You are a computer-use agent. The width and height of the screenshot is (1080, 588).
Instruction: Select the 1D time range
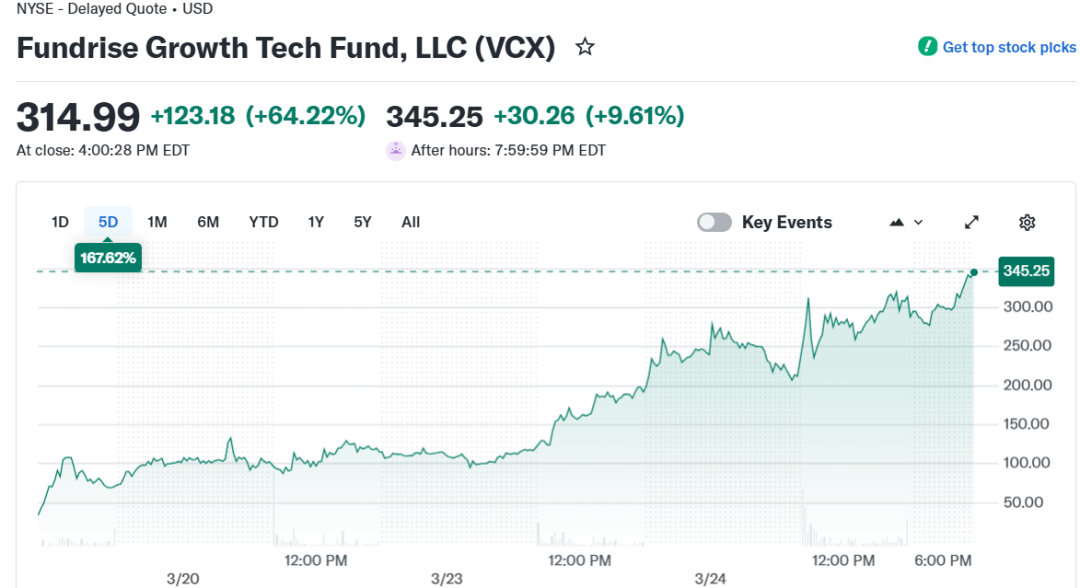coord(60,222)
